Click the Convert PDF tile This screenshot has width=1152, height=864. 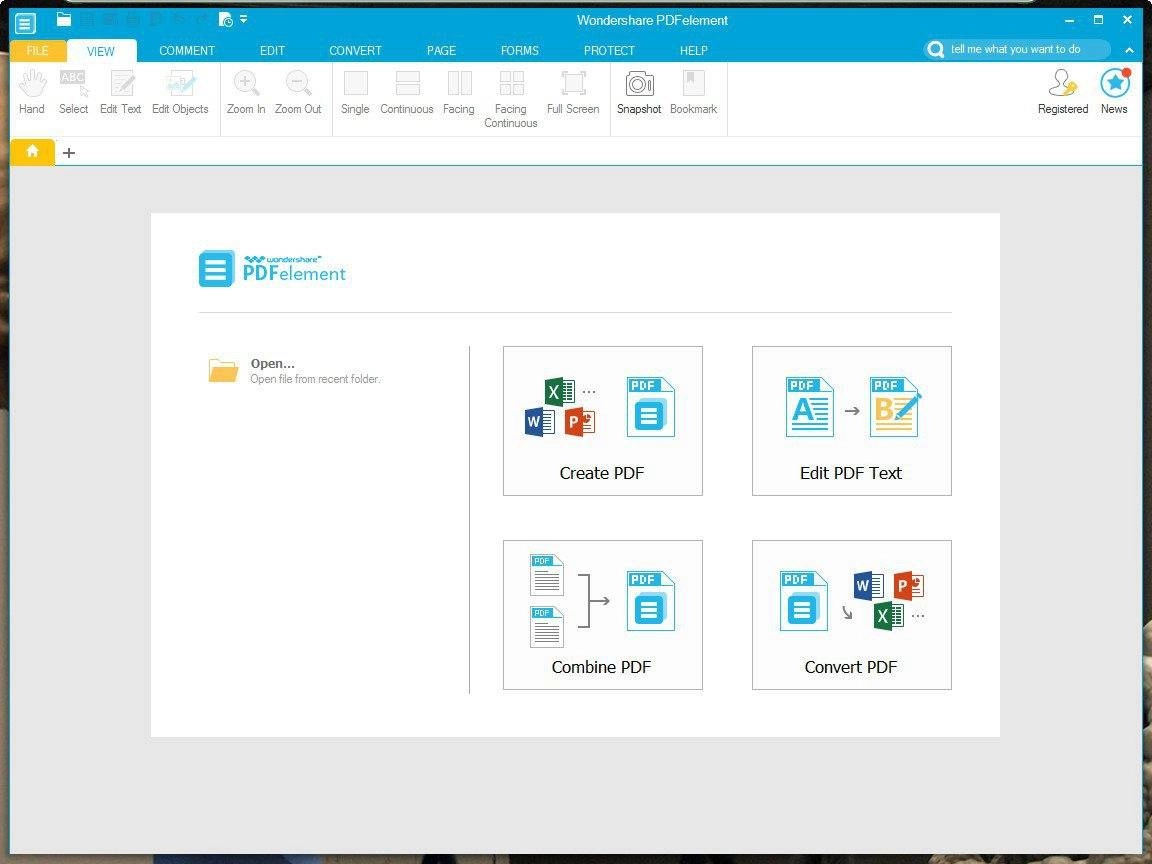852,615
